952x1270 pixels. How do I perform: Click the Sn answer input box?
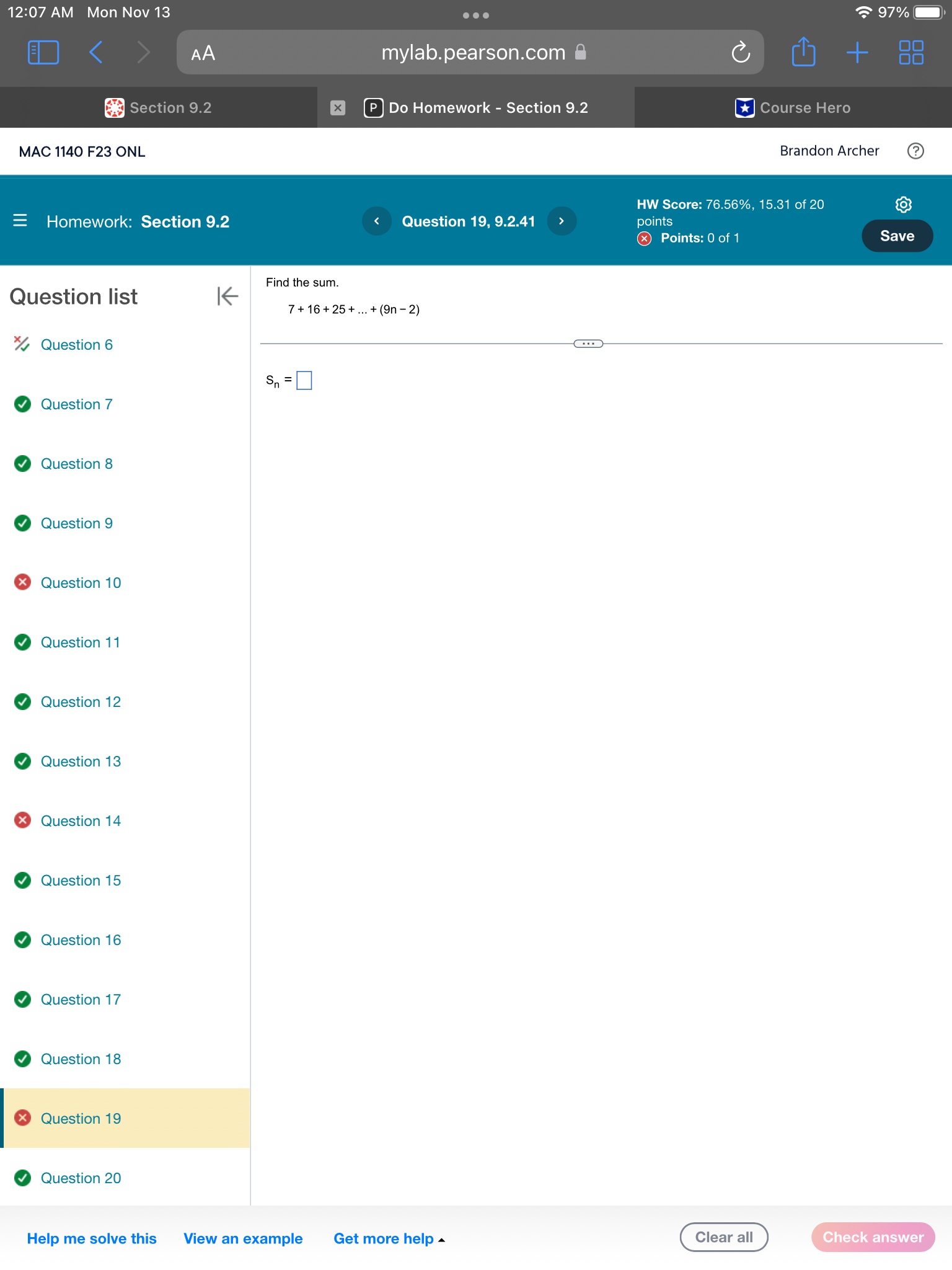[x=304, y=380]
